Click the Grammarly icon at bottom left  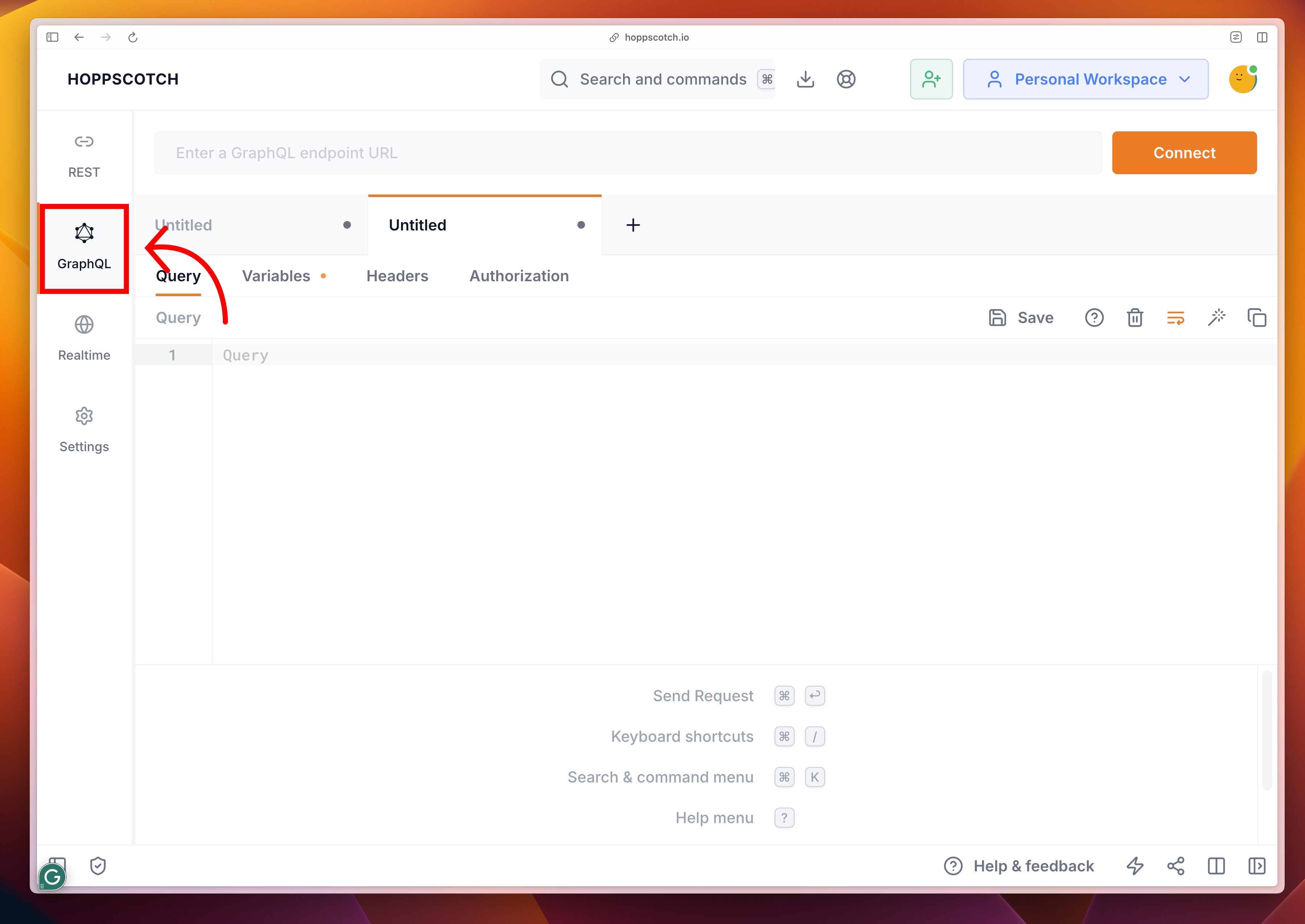click(x=52, y=877)
